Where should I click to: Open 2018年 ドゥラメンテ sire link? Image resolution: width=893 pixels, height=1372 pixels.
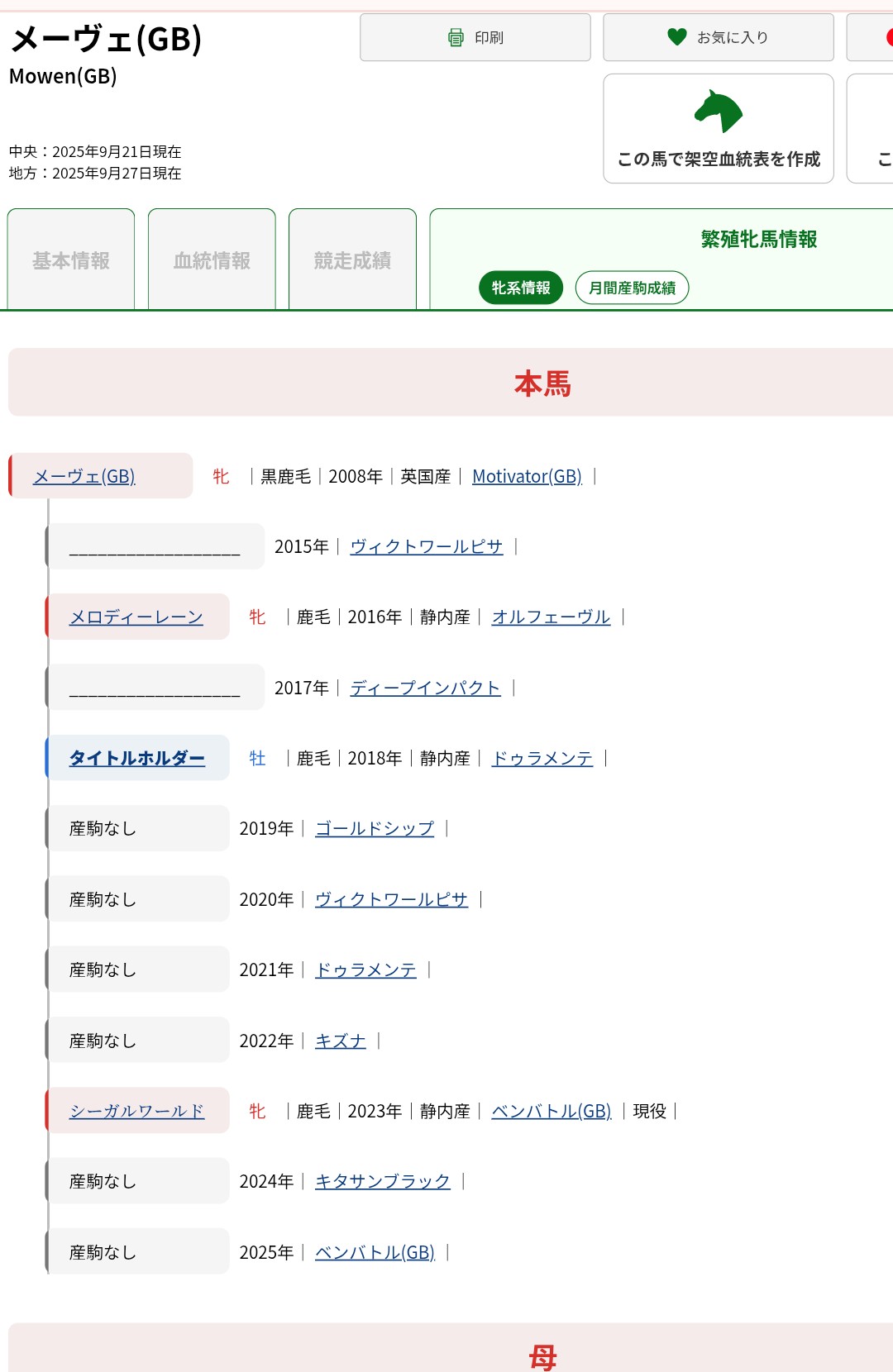pos(542,759)
